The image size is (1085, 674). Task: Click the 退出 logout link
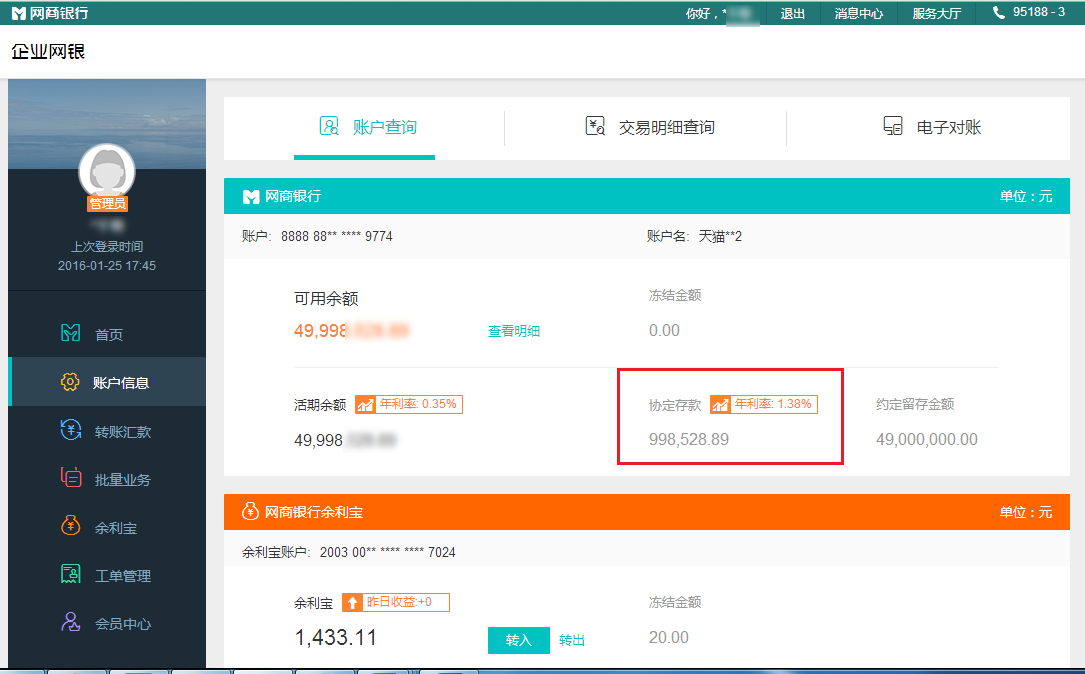coord(792,13)
